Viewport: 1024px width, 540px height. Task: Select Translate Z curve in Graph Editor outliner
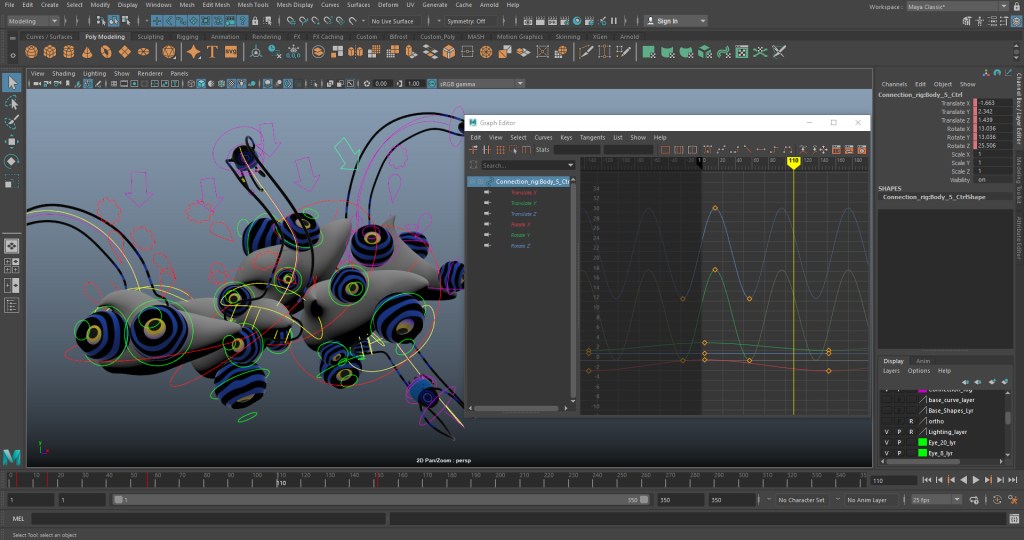point(523,214)
